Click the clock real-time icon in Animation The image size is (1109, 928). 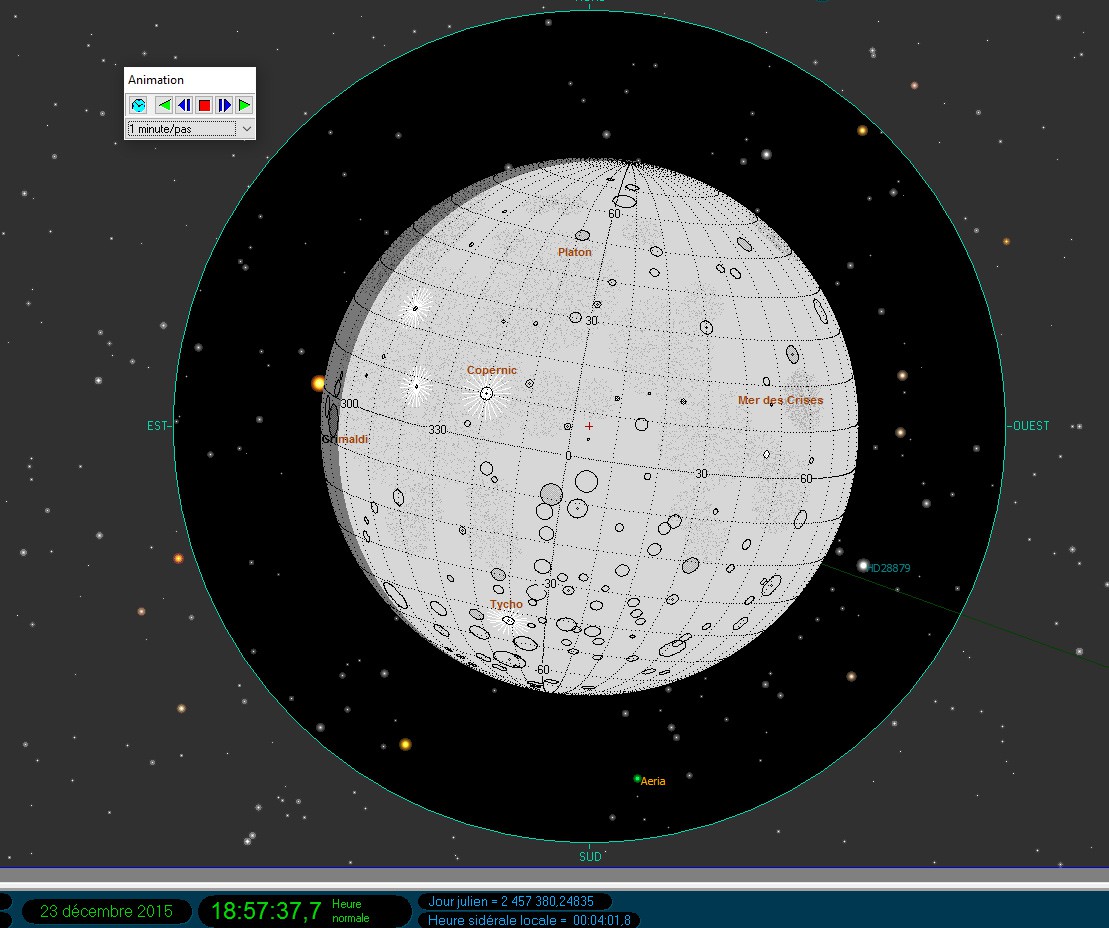coord(139,105)
